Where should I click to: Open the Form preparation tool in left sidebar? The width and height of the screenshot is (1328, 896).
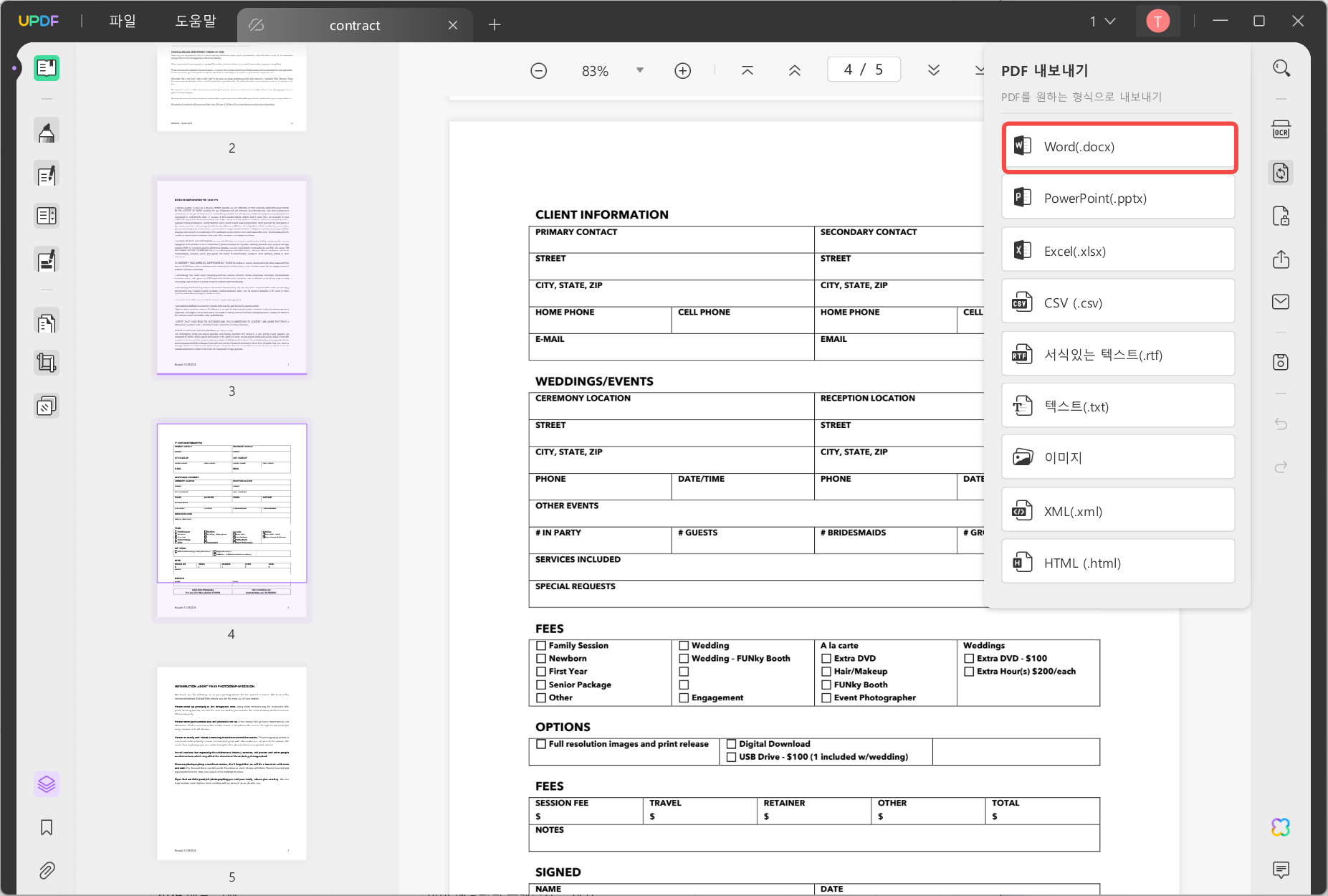(47, 216)
